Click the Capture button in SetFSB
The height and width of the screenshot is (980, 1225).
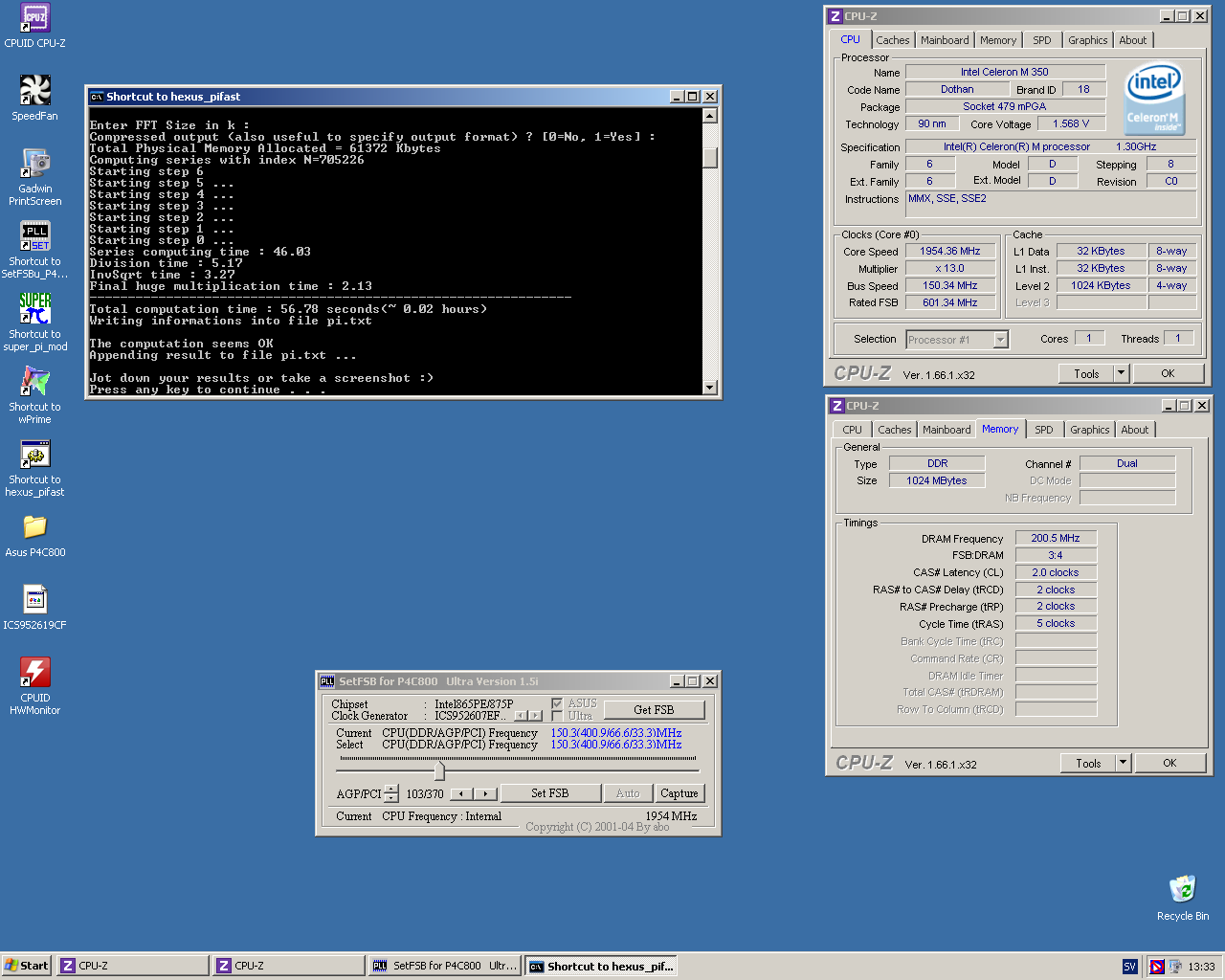coord(679,793)
